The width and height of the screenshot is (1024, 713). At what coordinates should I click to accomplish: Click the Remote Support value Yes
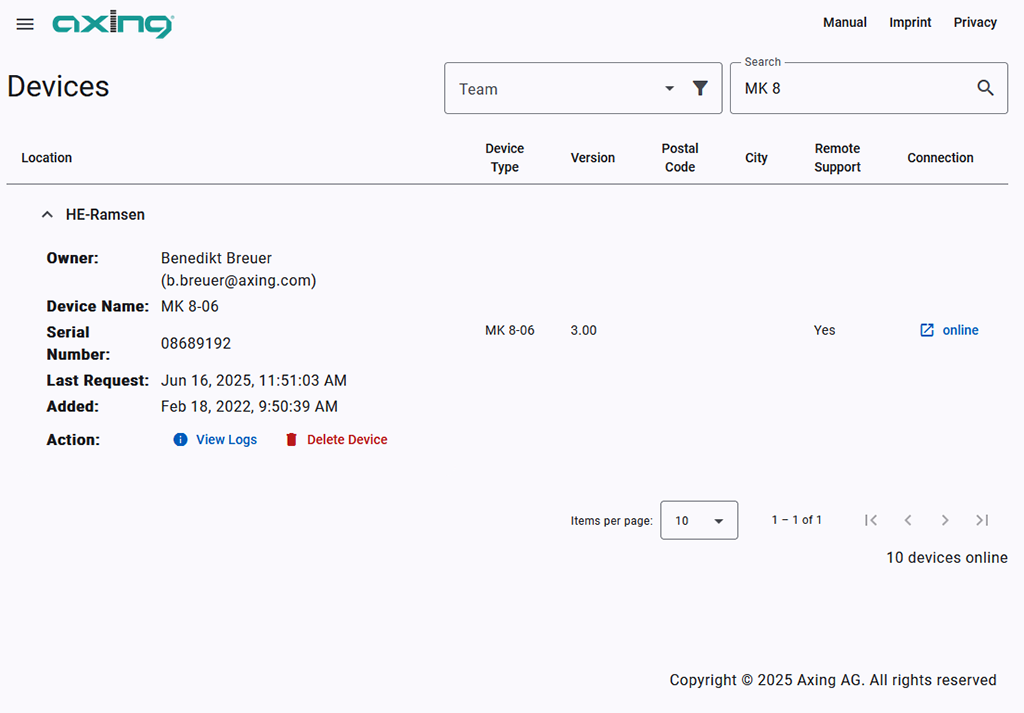coord(824,330)
